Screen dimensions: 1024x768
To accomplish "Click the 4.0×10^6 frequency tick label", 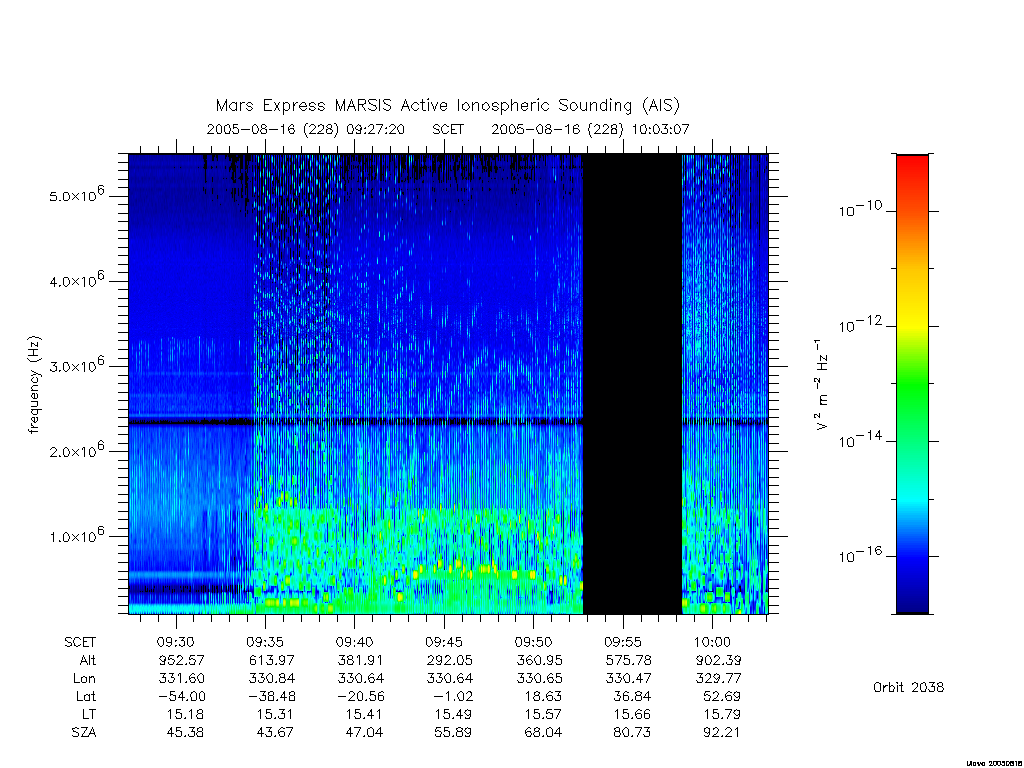I will tap(76, 280).
